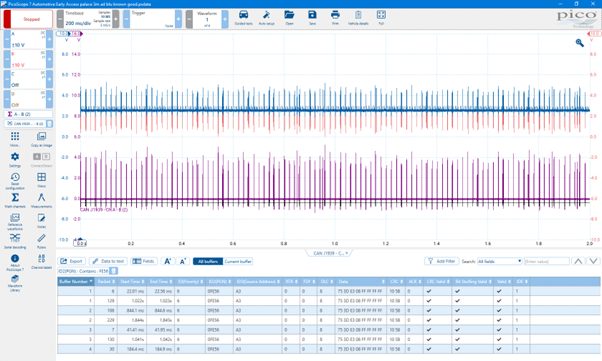Screen dimensions: 602x361
Task: Remove the ID(PGN) Contains filter
Action: pos(113,271)
